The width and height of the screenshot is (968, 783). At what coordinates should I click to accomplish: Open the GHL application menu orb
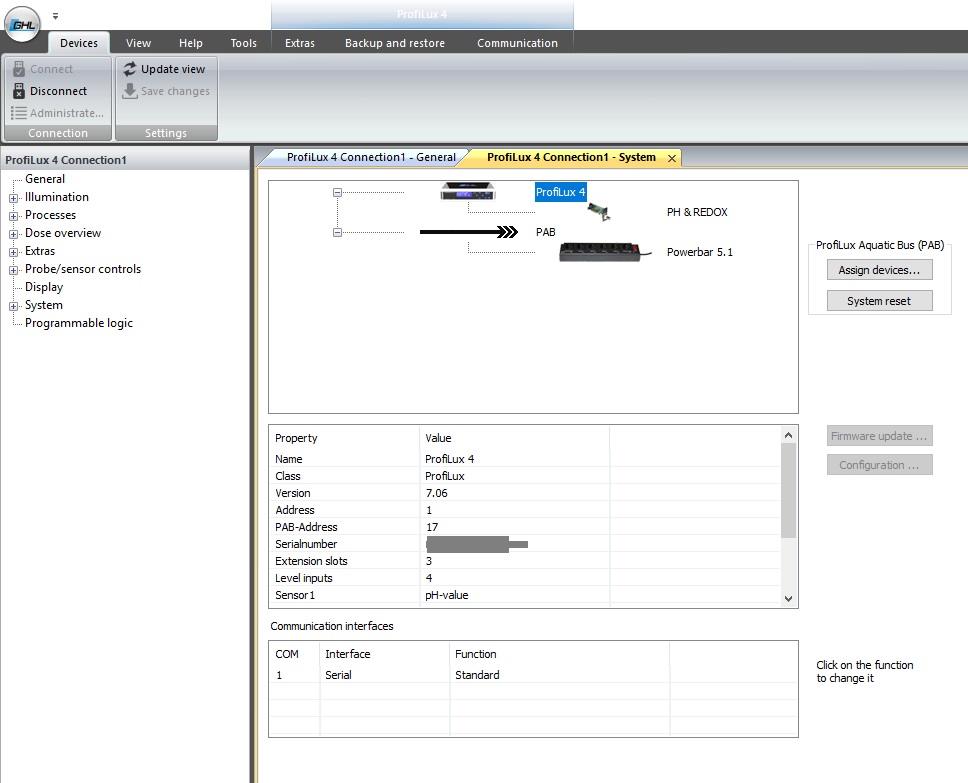[x=22, y=25]
